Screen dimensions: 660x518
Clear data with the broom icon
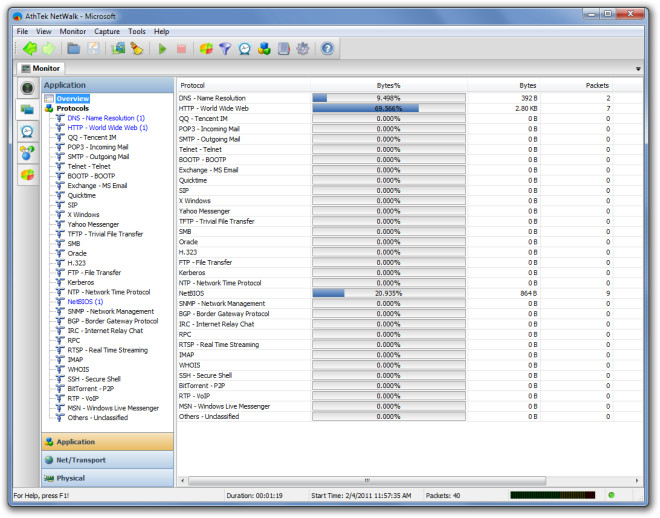click(x=136, y=49)
